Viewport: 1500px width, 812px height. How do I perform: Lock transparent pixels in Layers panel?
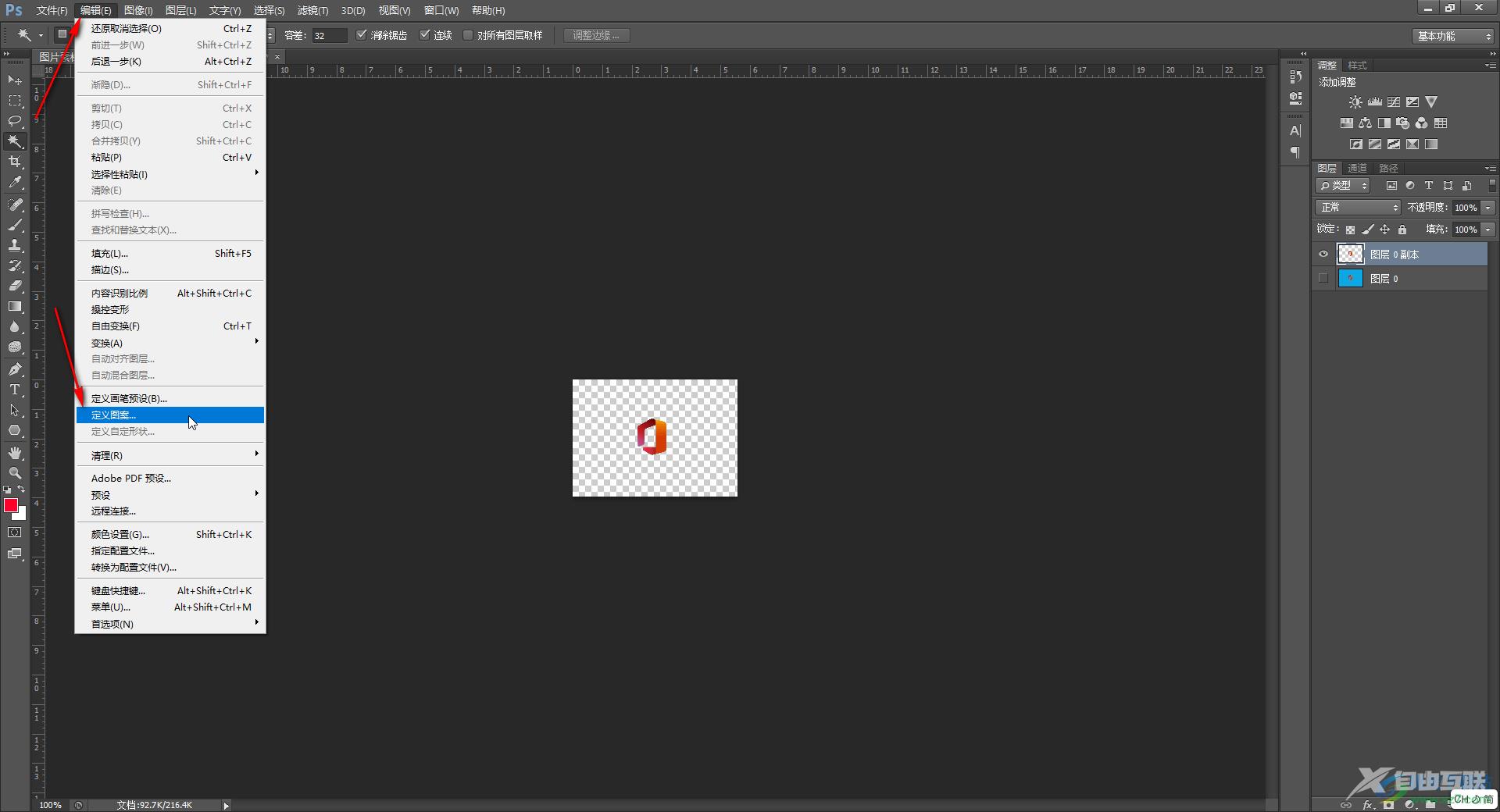point(1350,230)
